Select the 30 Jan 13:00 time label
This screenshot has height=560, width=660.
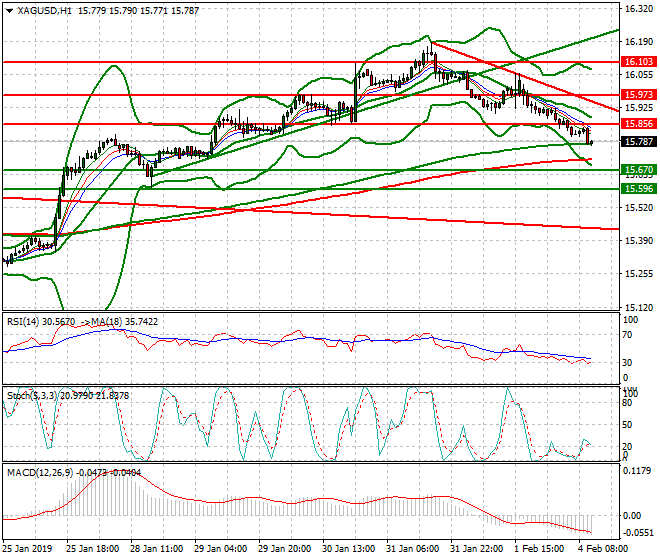[348, 549]
